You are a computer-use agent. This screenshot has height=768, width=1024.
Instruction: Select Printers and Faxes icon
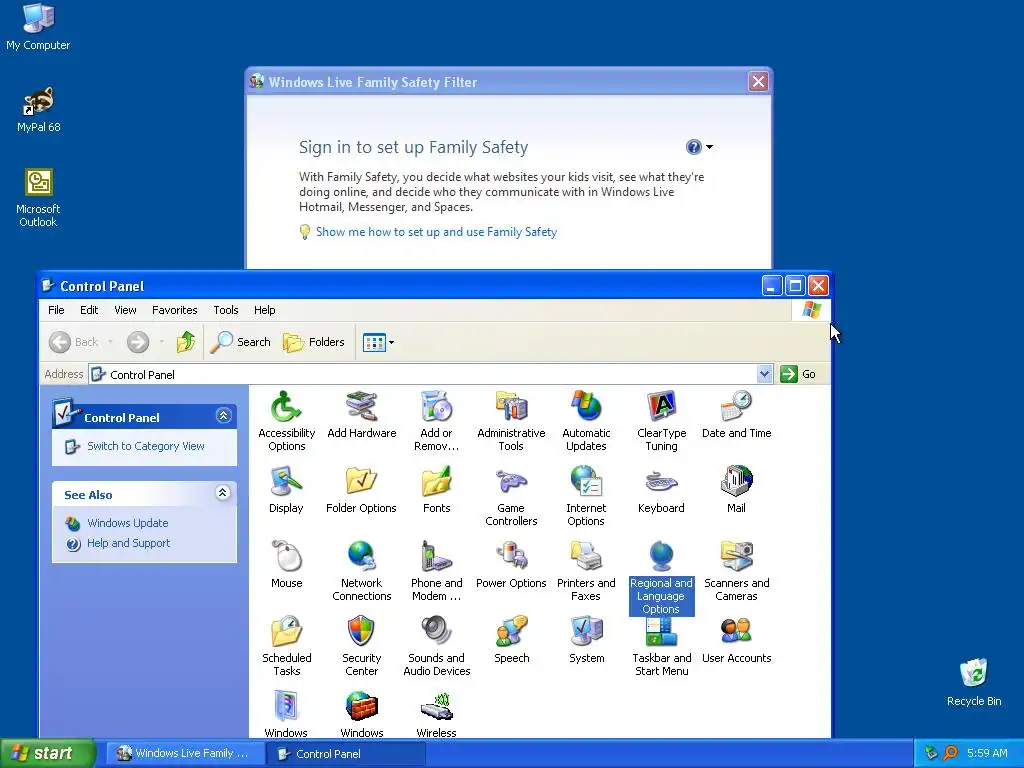point(586,571)
